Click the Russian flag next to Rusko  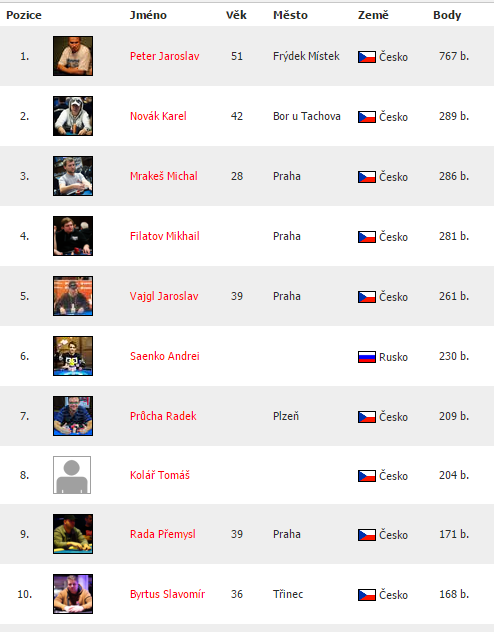(x=367, y=357)
